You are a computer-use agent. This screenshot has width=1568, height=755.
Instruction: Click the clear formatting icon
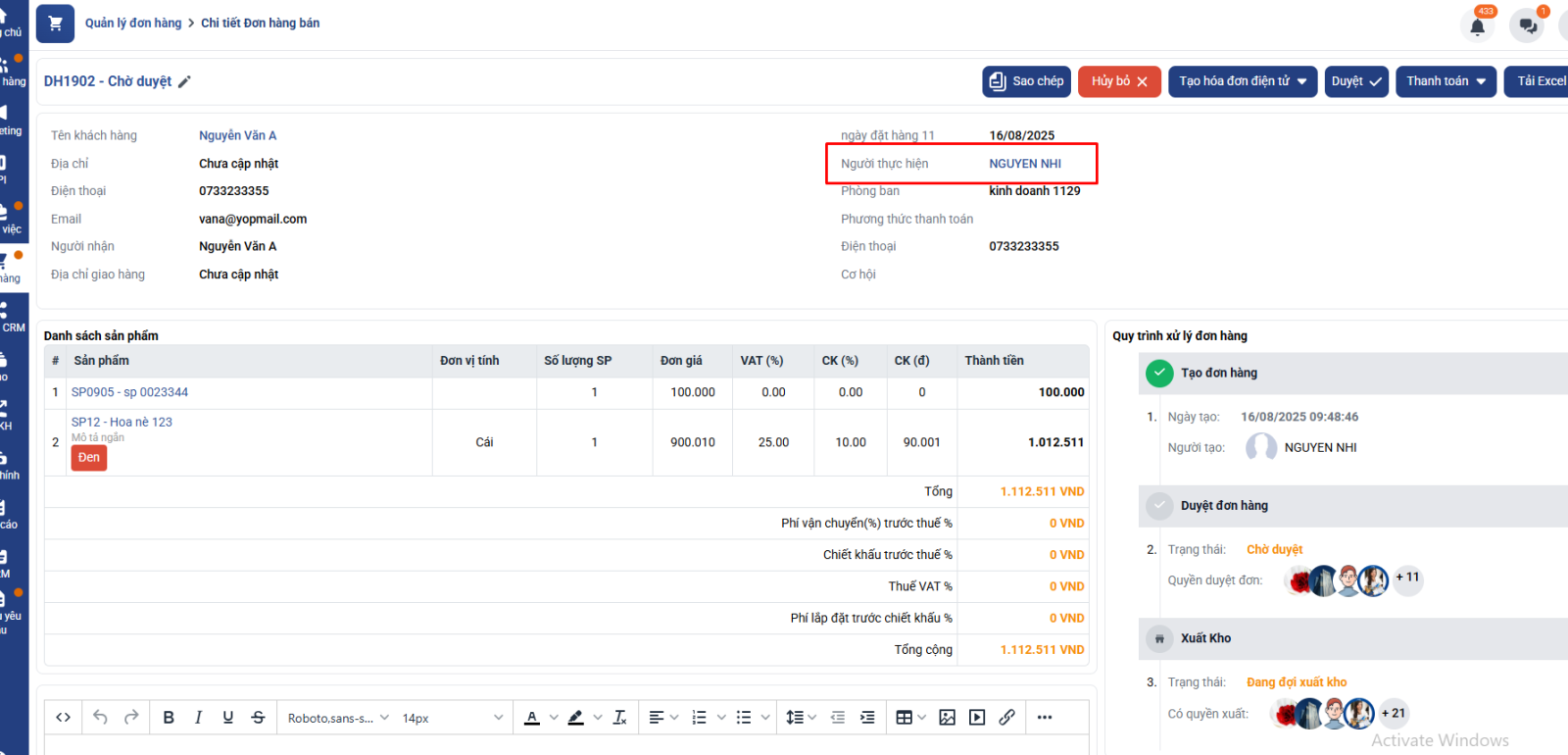point(619,718)
